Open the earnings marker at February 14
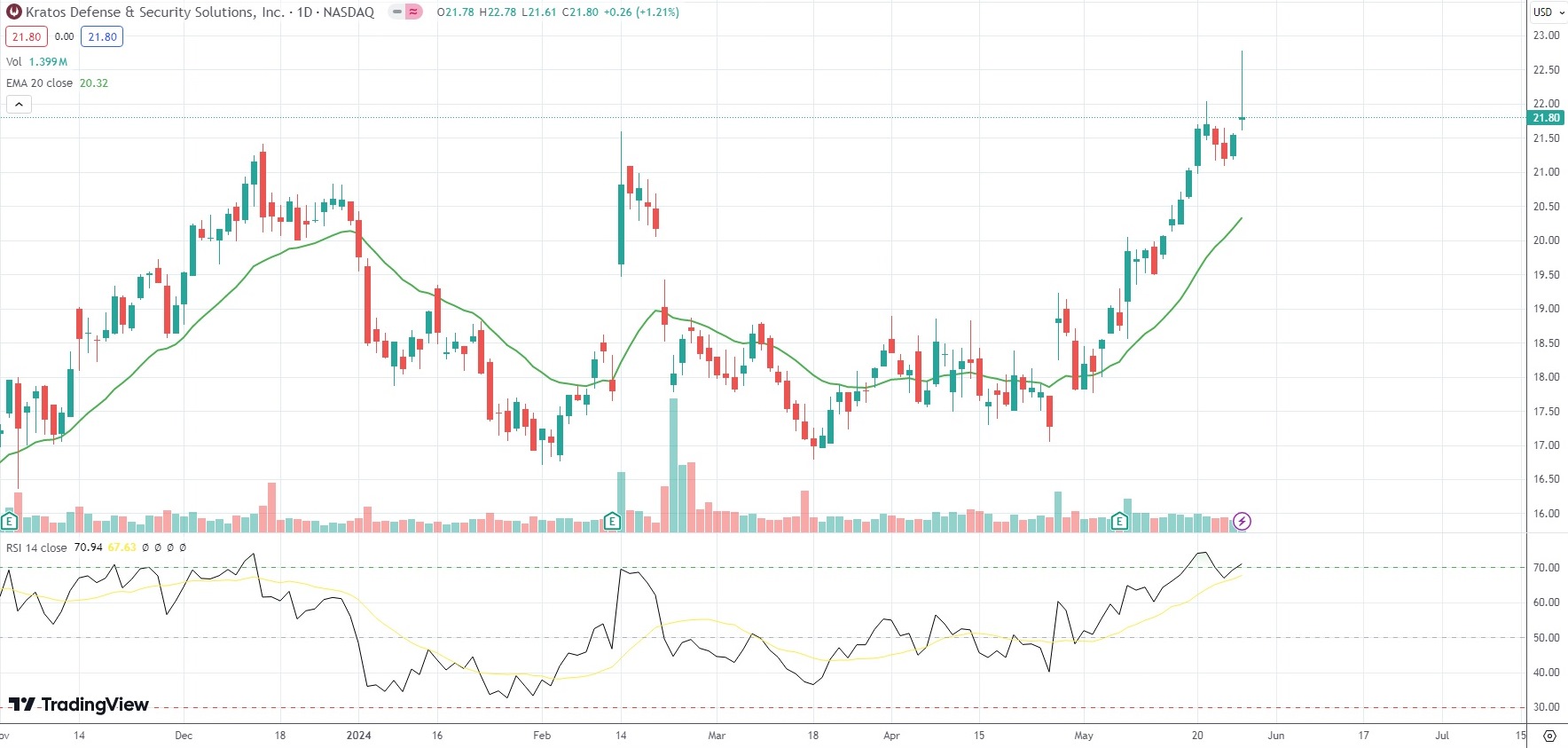The height and width of the screenshot is (748, 1568). [612, 521]
